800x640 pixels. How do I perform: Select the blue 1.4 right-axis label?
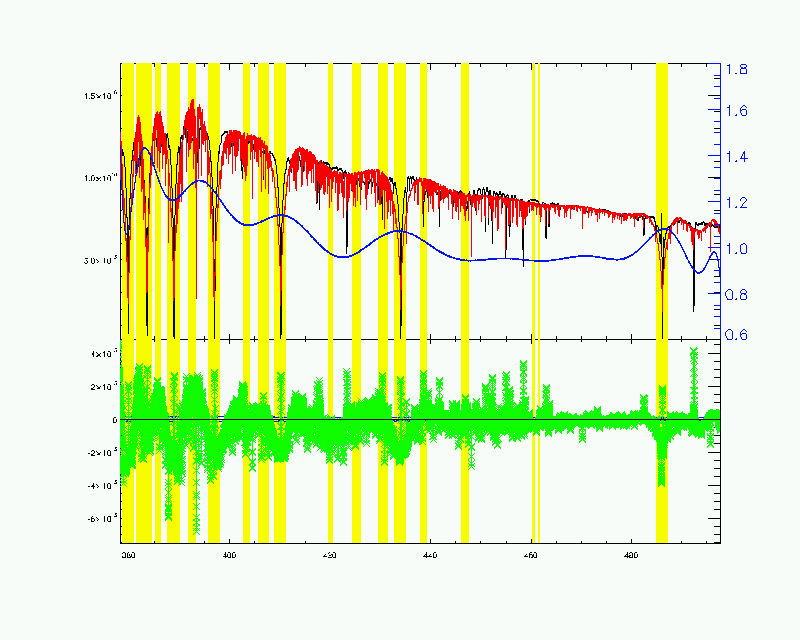point(738,157)
